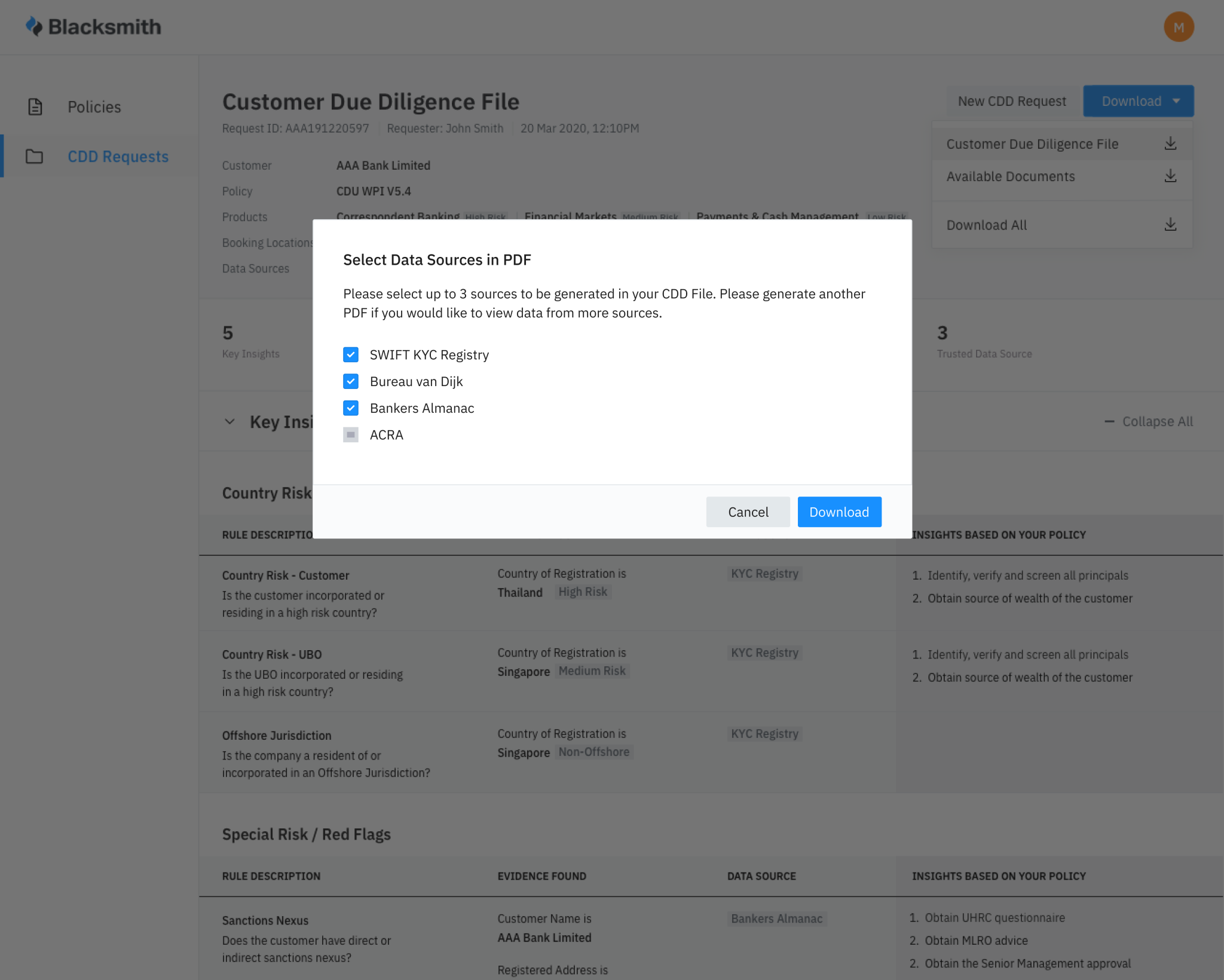The width and height of the screenshot is (1224, 980).
Task: Click the download icon for Customer Due Diligence File
Action: [x=1170, y=143]
